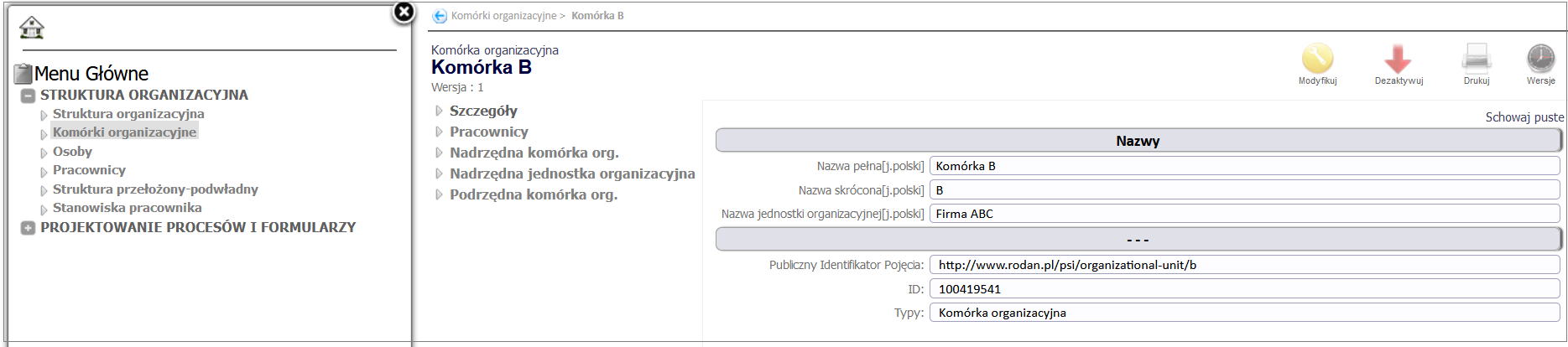Open Osoby in the menu tree
The width and height of the screenshot is (1568, 347).
point(72,152)
